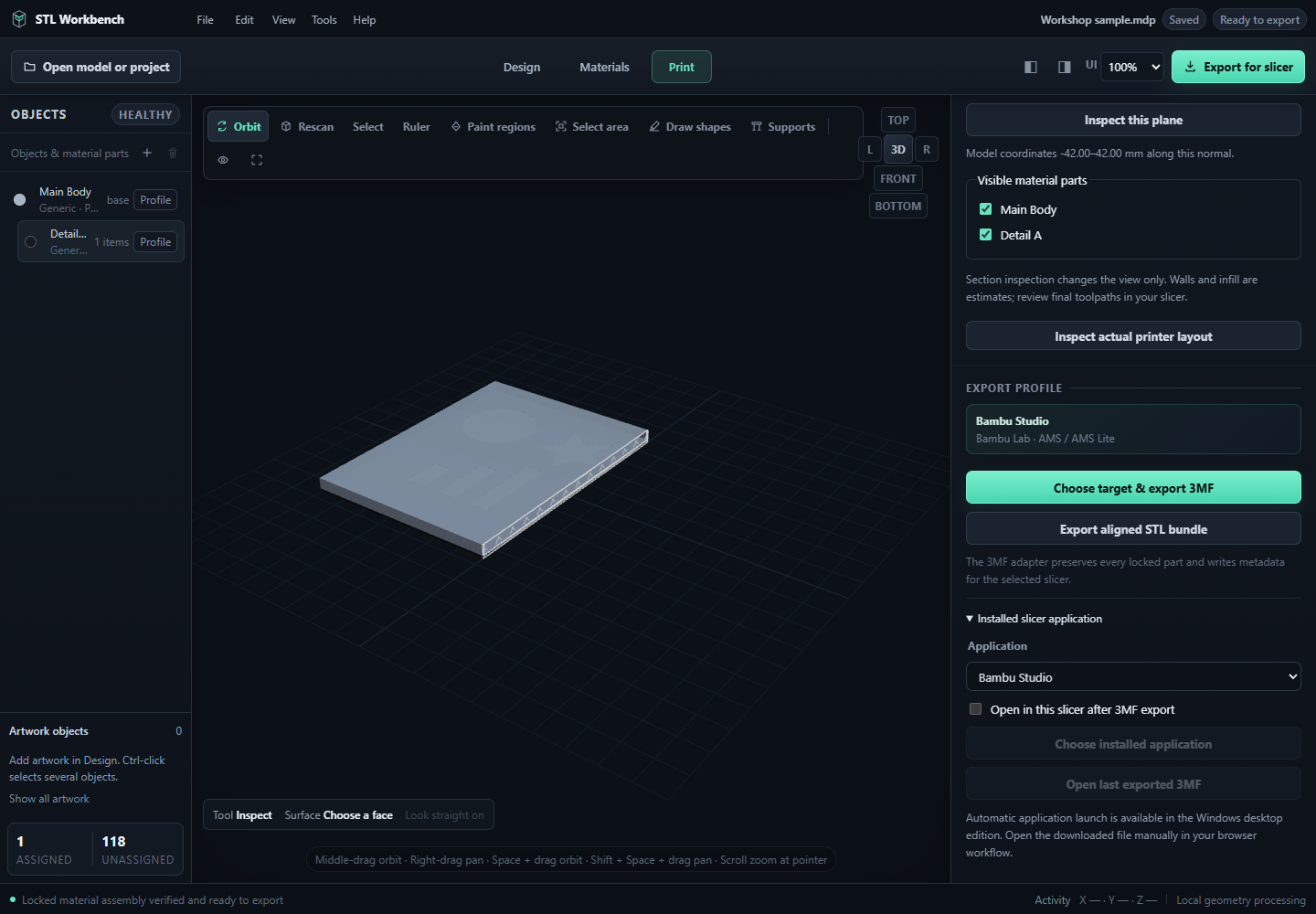Click the Bambu Studio export profile card
The image size is (1316, 914).
point(1133,430)
